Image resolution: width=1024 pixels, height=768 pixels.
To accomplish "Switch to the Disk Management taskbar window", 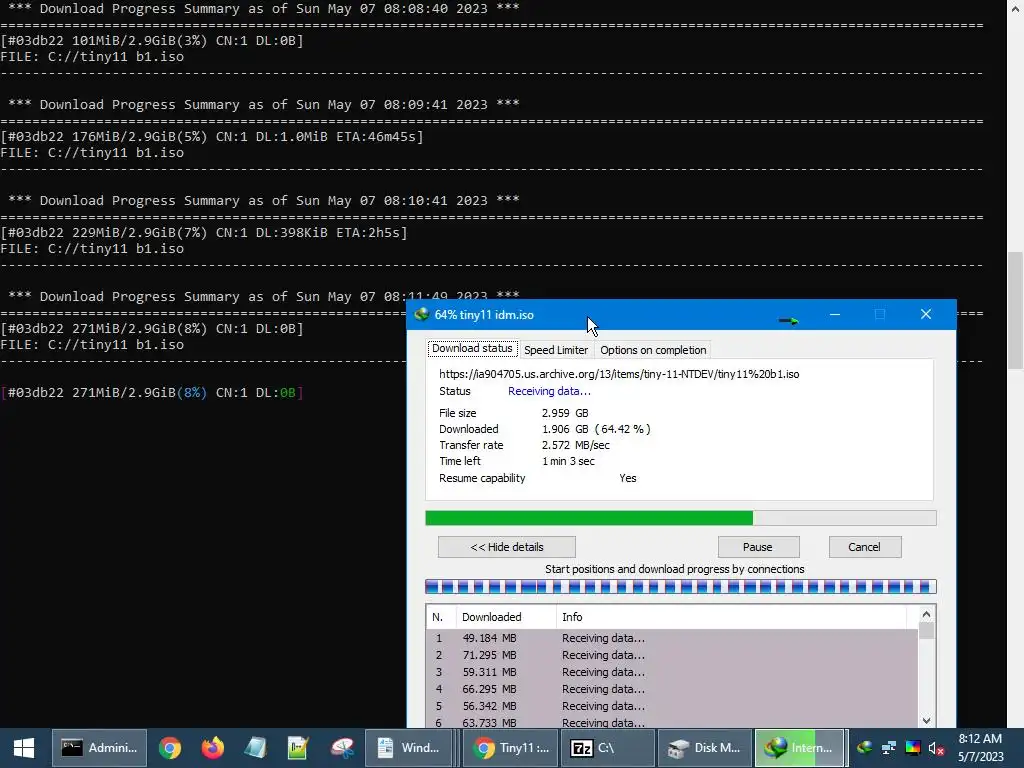I will [705, 748].
